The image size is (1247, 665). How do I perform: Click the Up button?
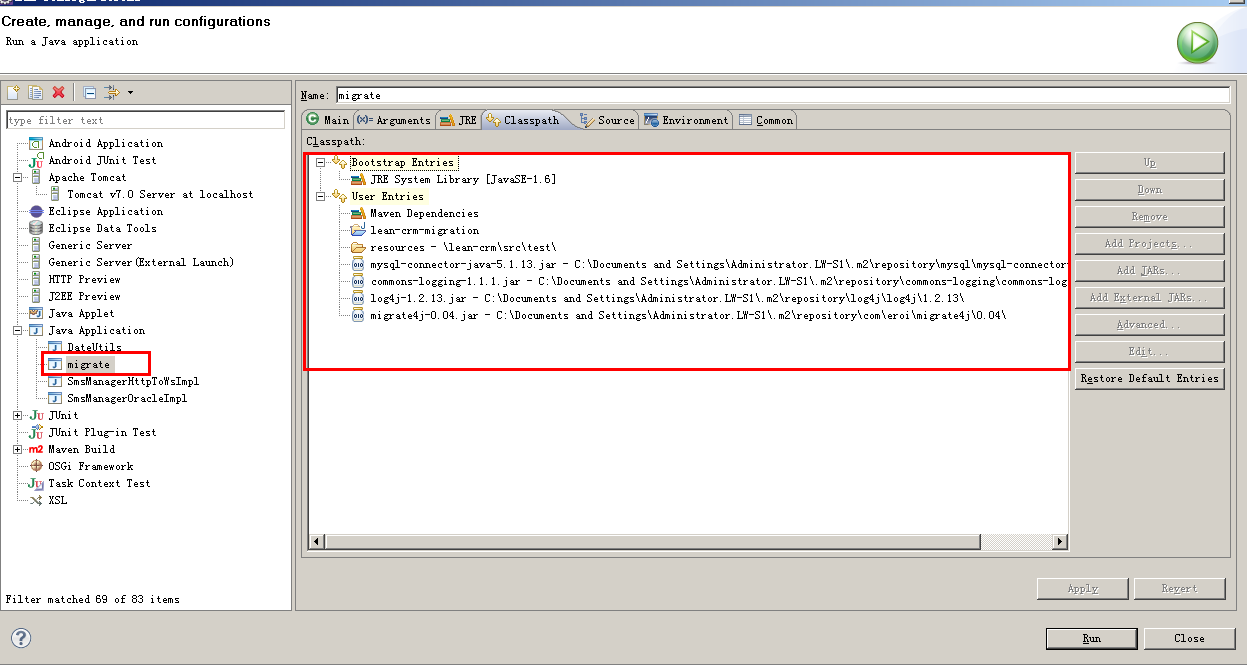(x=1150, y=163)
